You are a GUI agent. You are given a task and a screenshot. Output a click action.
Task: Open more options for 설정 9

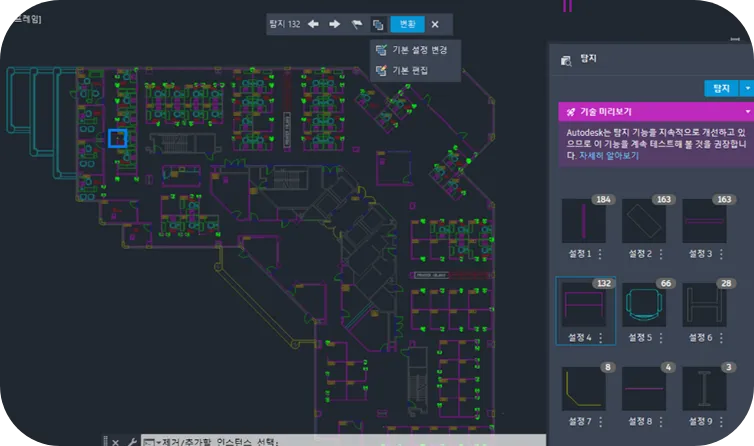[x=721, y=422]
